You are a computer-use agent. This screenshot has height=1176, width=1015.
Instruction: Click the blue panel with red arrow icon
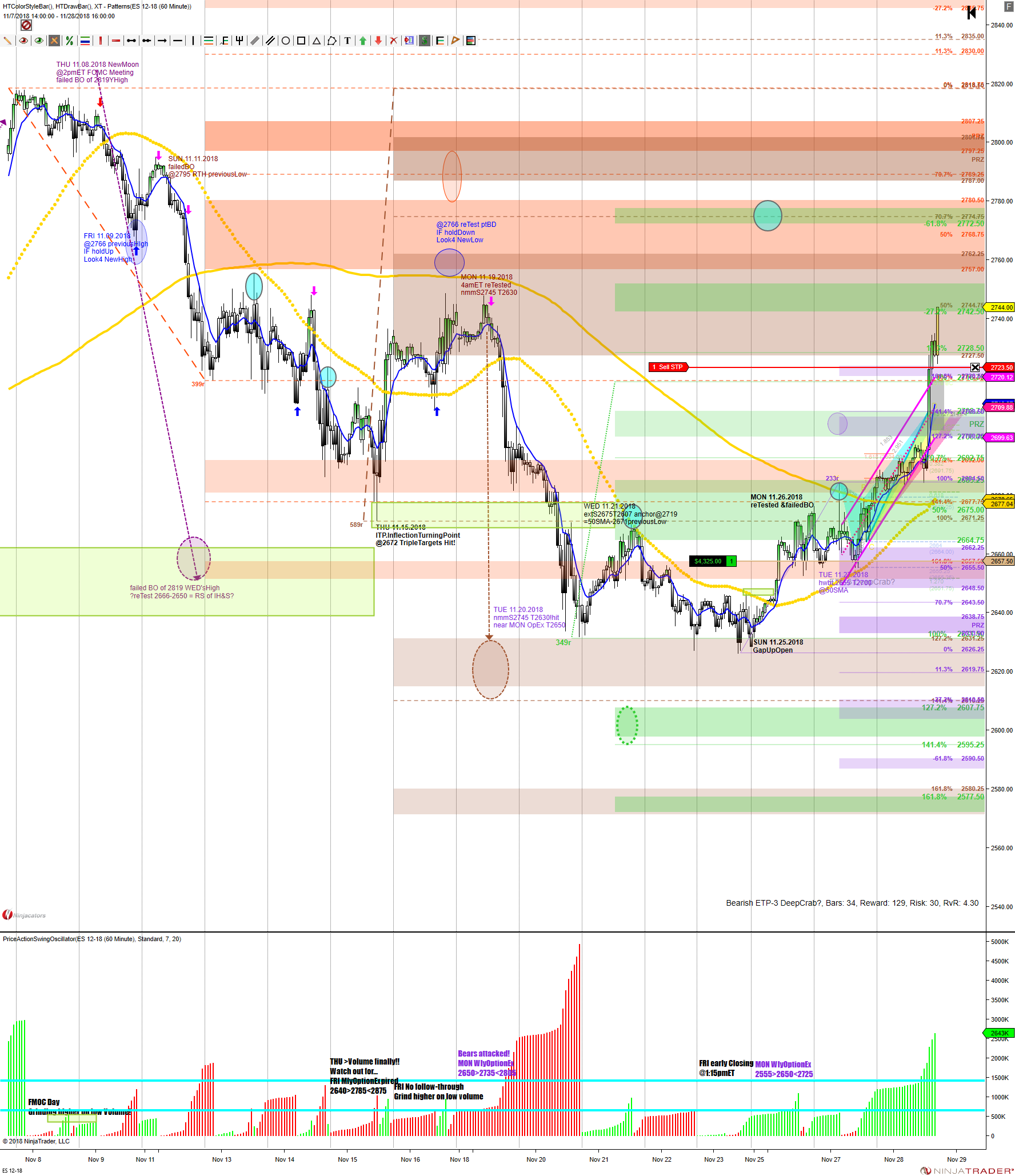pos(409,41)
